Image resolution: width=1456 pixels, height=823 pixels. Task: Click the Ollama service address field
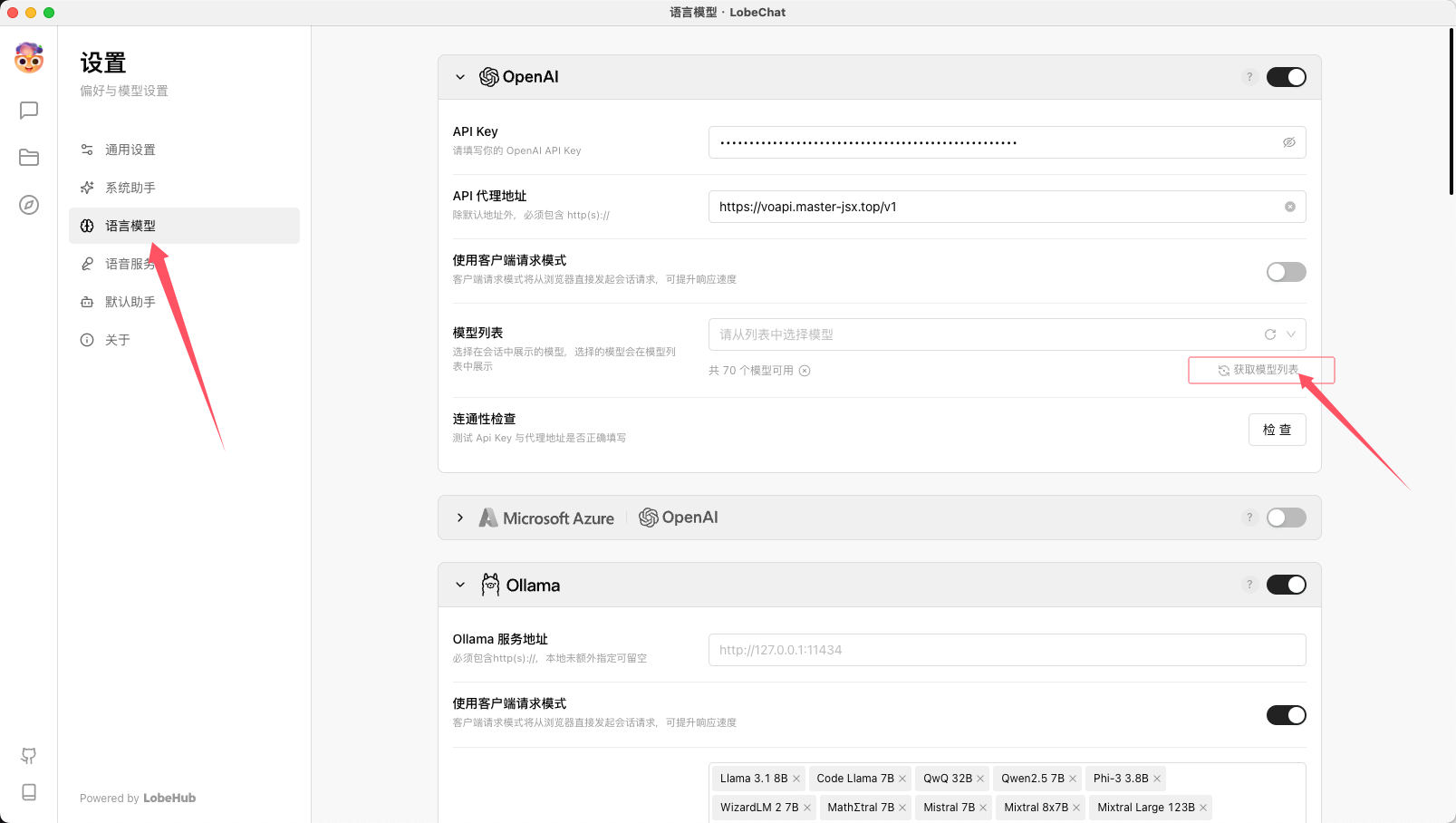1008,650
